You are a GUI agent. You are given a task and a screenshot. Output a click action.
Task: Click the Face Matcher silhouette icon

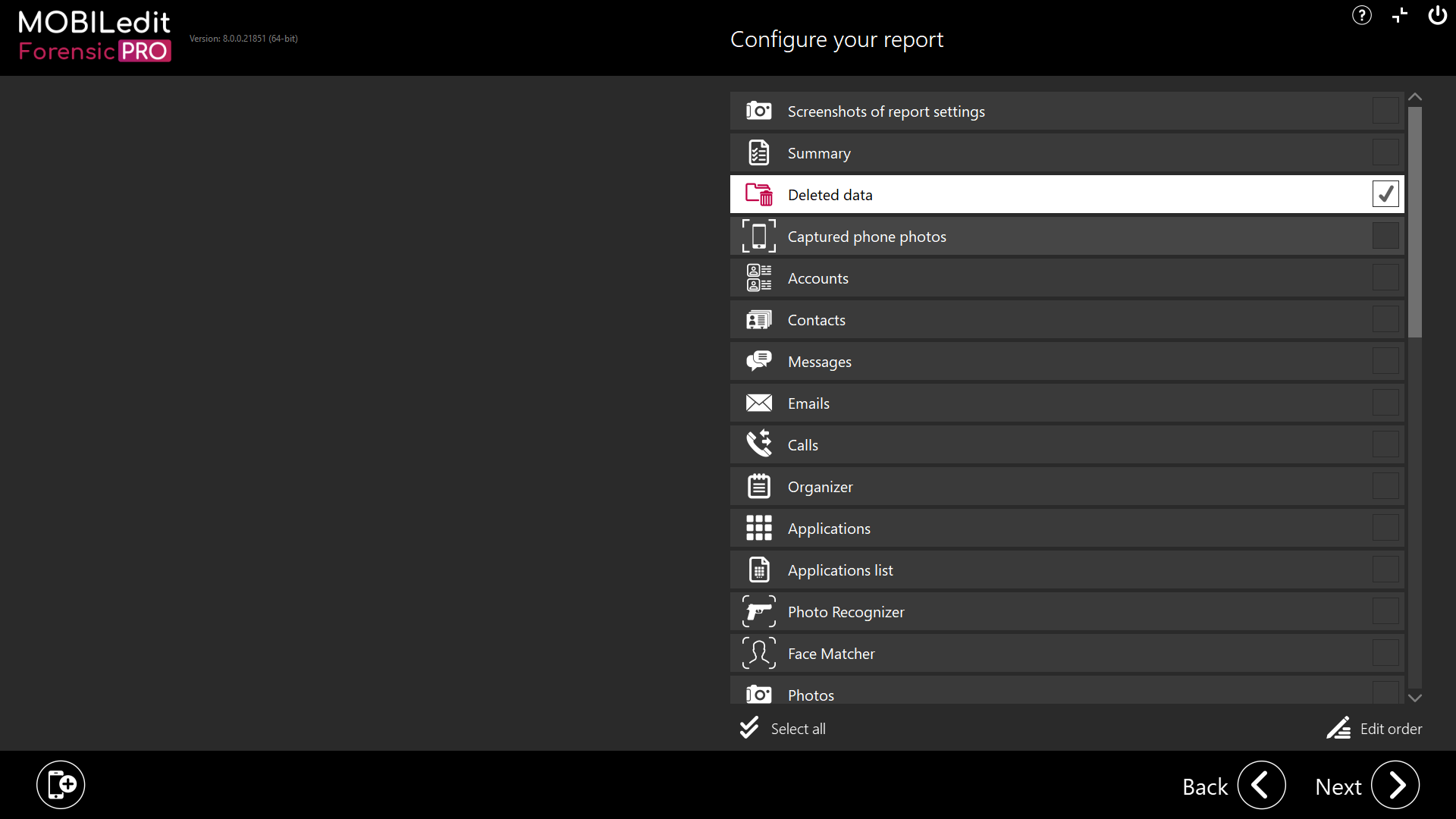758,653
